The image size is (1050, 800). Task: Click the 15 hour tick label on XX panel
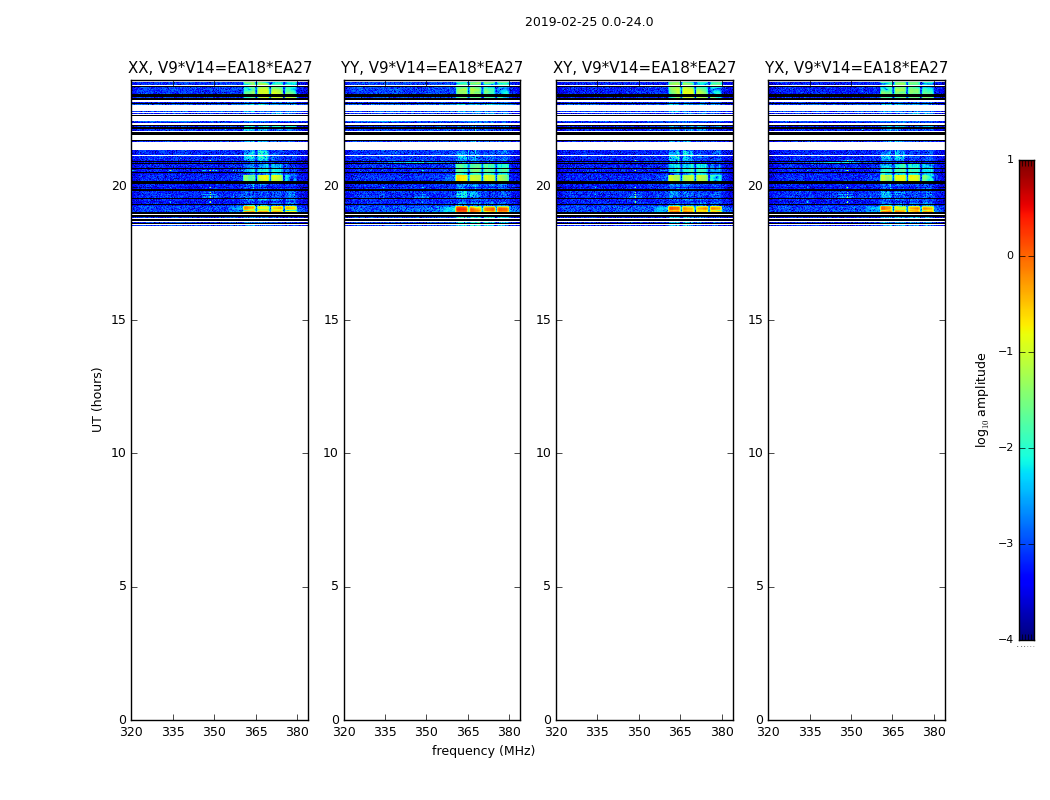(119, 320)
